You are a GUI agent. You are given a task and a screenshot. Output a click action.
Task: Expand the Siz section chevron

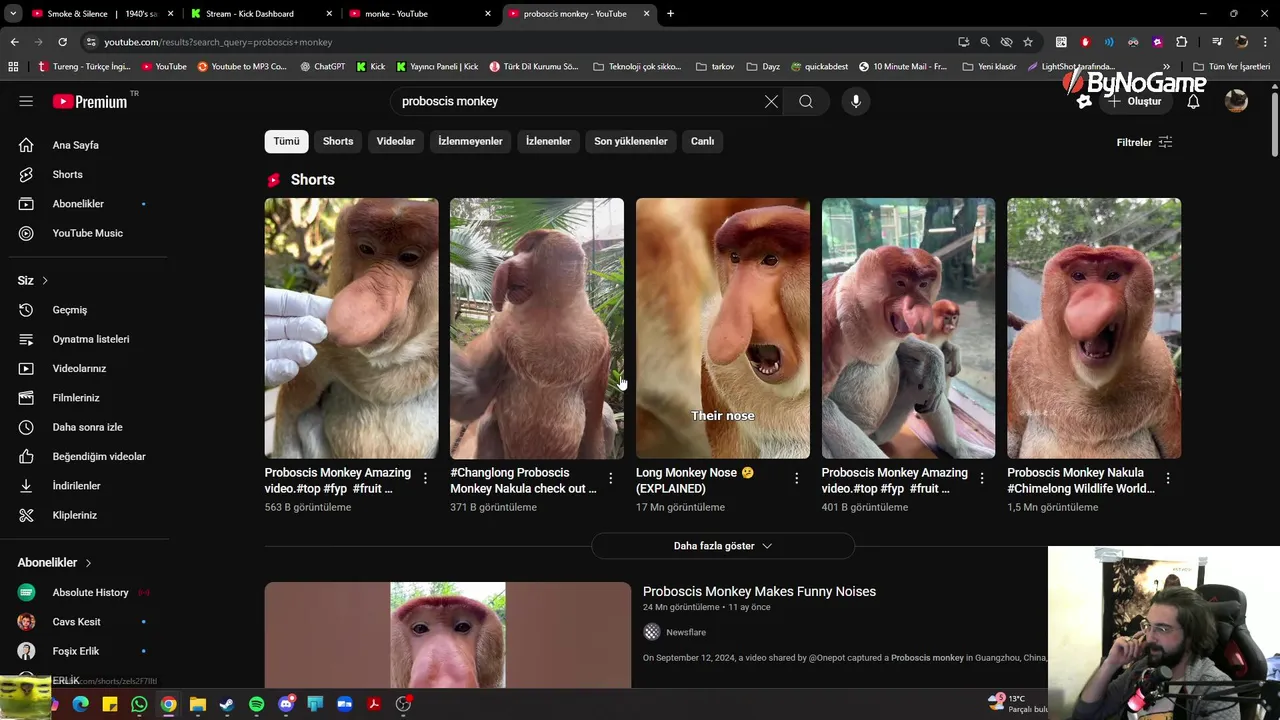pyautogui.click(x=45, y=280)
